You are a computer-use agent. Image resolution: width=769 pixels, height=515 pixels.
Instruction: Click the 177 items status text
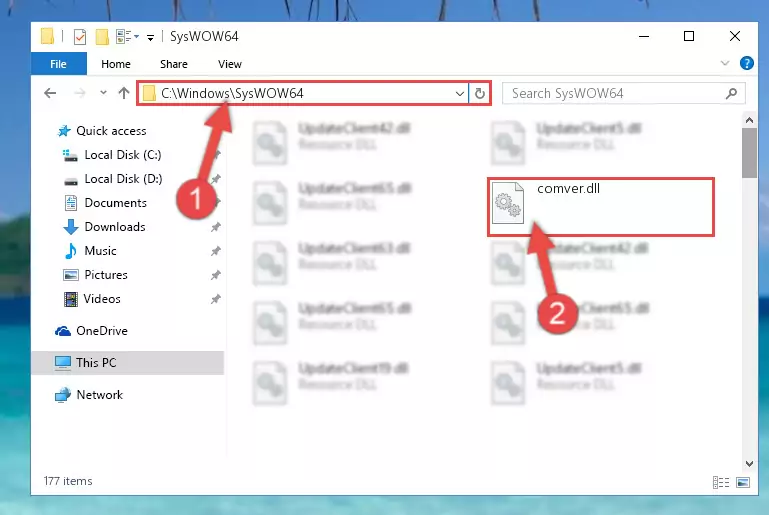pyautogui.click(x=68, y=481)
